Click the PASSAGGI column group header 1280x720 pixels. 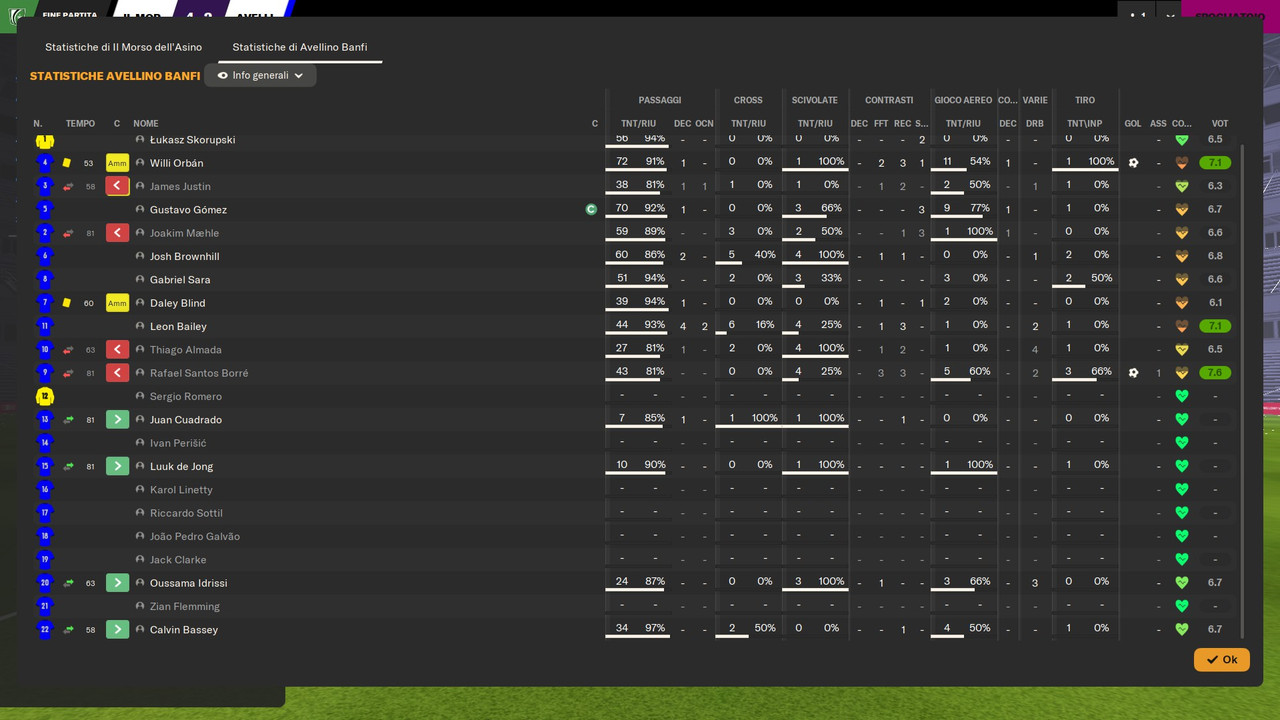pyautogui.click(x=660, y=100)
